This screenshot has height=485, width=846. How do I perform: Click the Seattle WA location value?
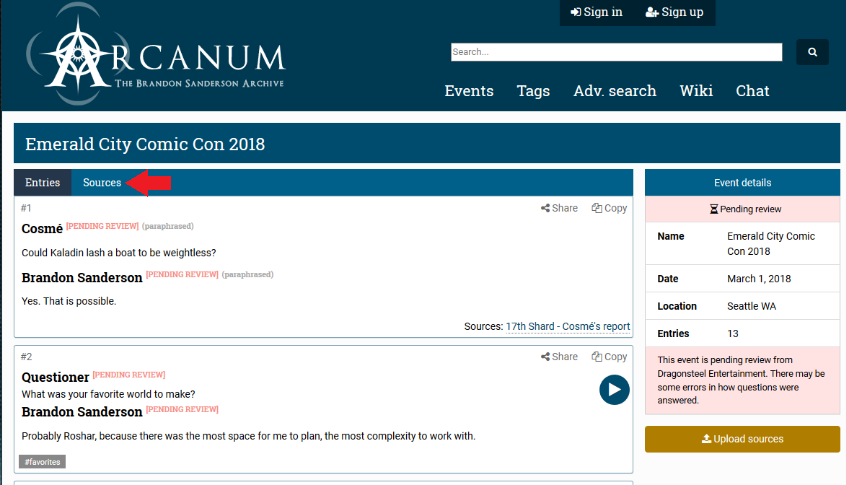751,306
